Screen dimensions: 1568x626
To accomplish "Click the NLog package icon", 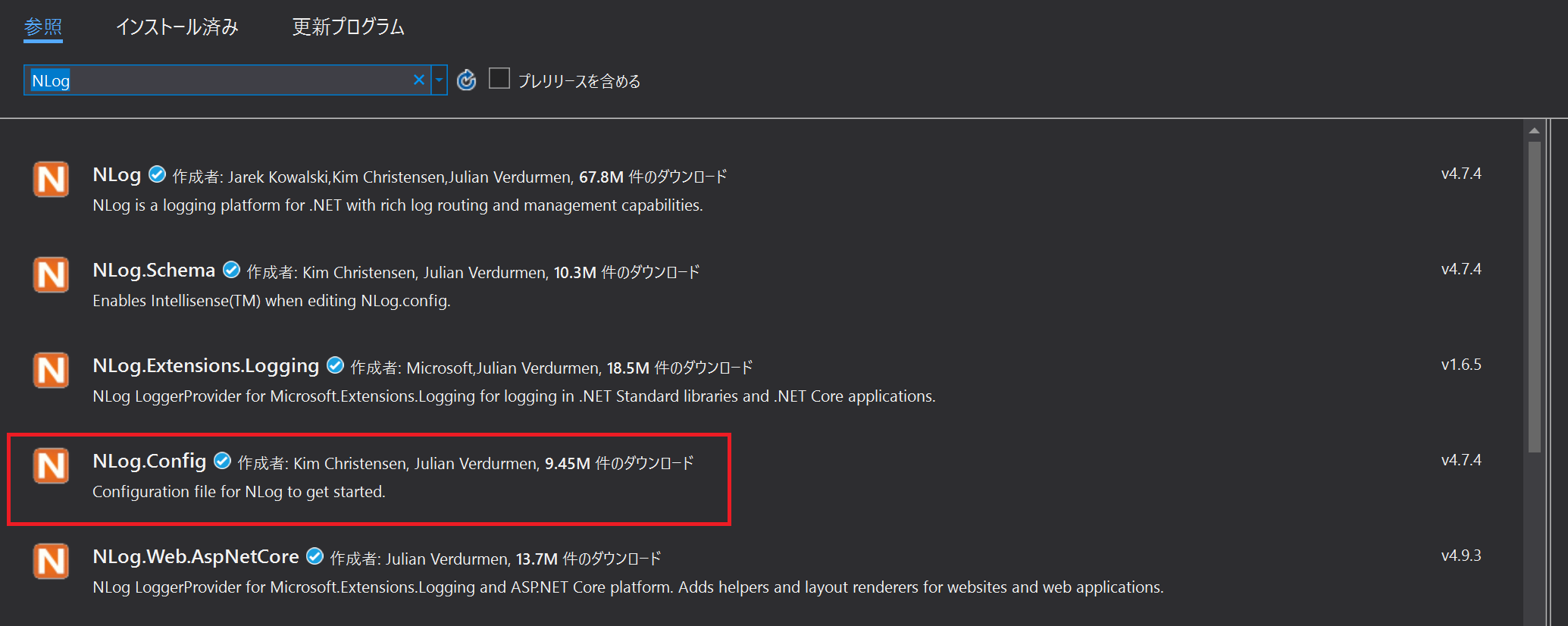I will [x=51, y=180].
